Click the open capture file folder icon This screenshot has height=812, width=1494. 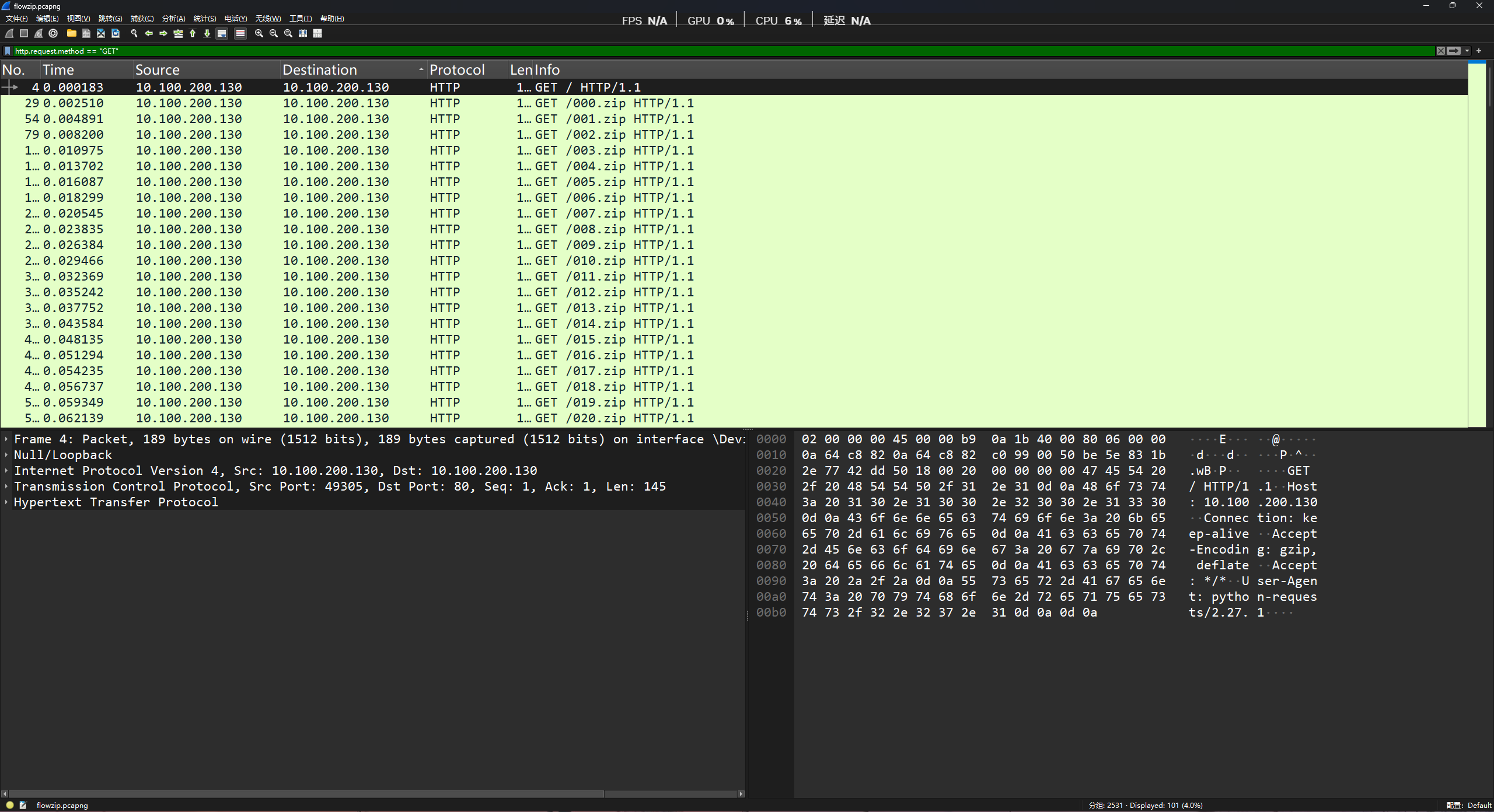click(x=72, y=33)
